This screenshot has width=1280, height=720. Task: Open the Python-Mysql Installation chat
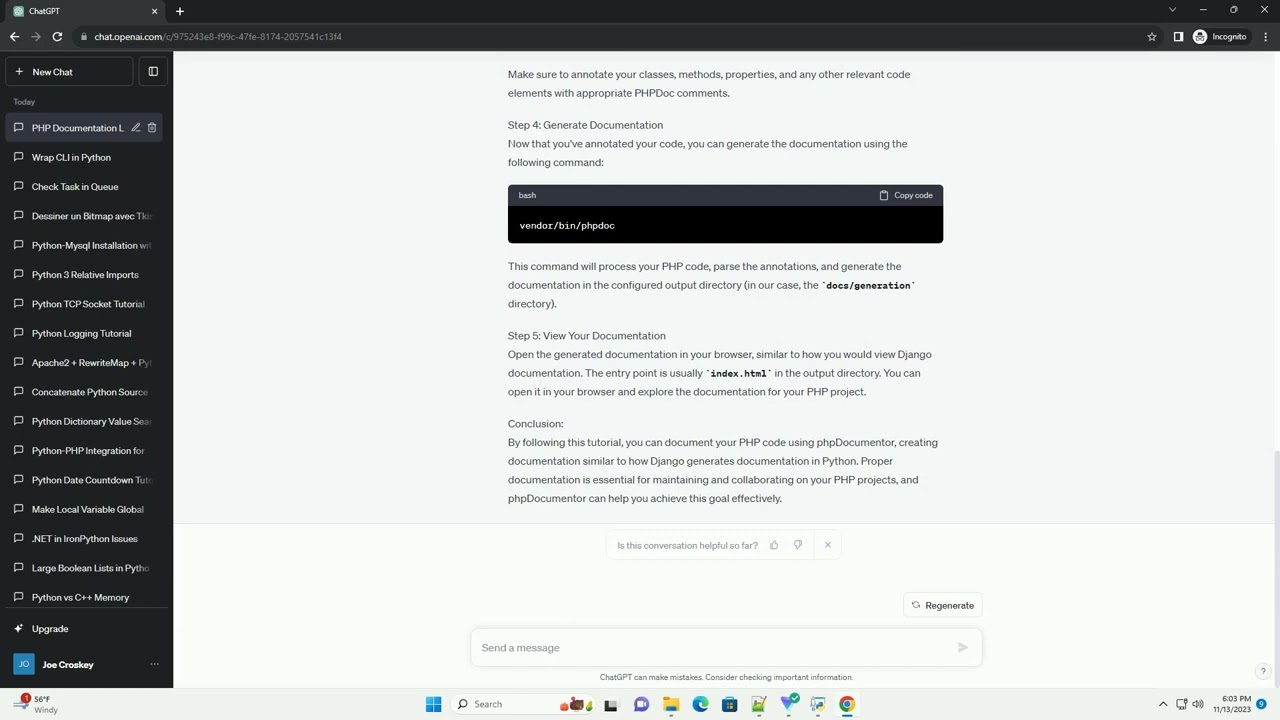[x=84, y=245]
